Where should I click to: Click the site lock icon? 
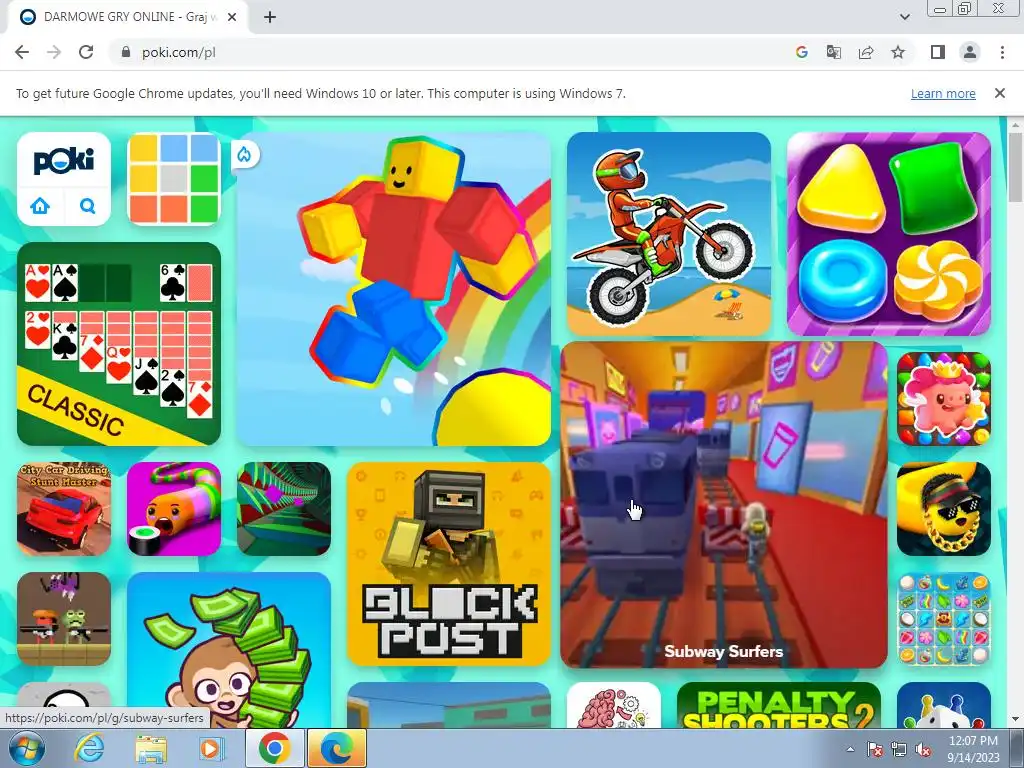coord(126,52)
